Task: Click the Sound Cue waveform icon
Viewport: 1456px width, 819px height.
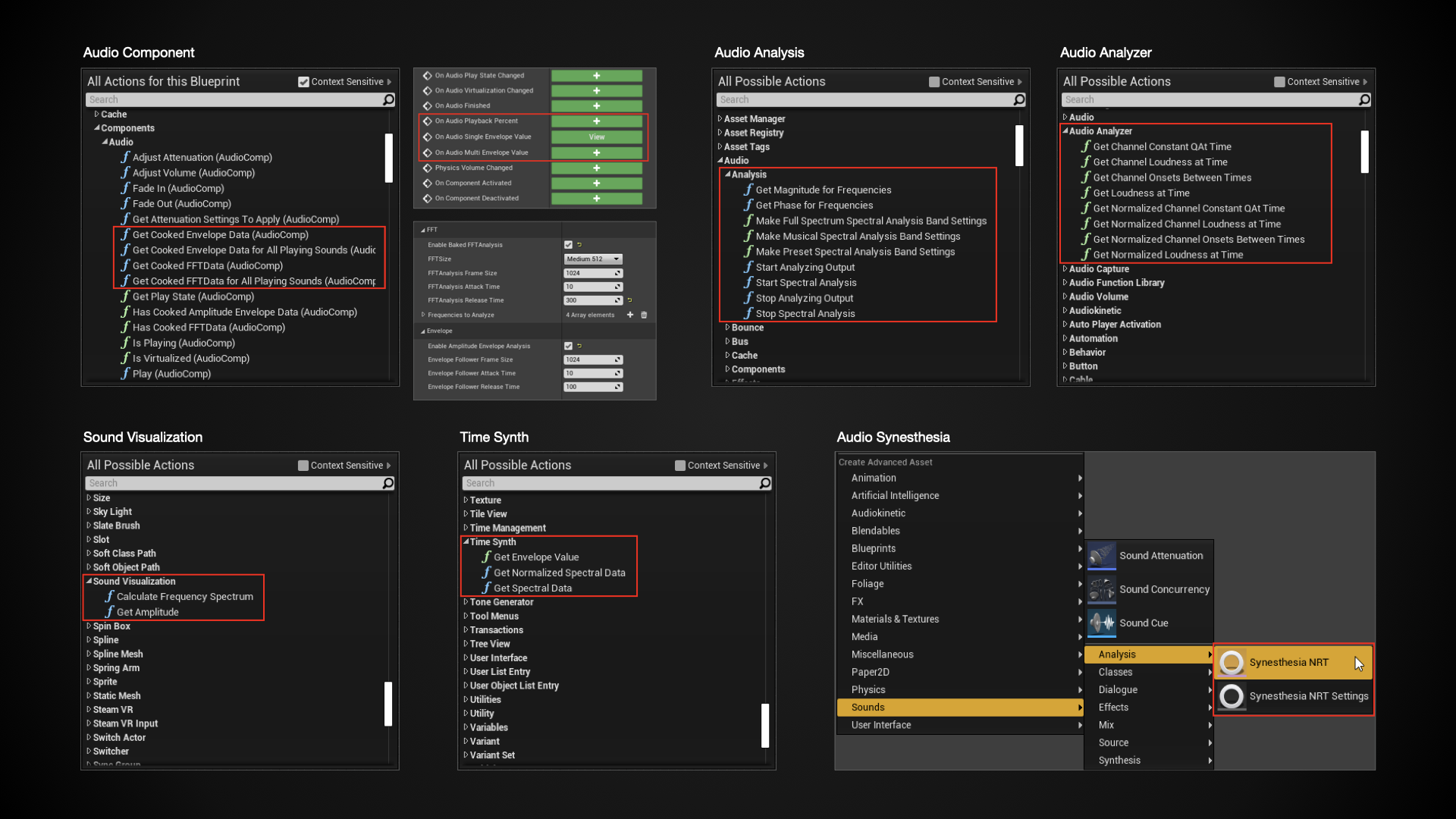Action: coord(1102,623)
